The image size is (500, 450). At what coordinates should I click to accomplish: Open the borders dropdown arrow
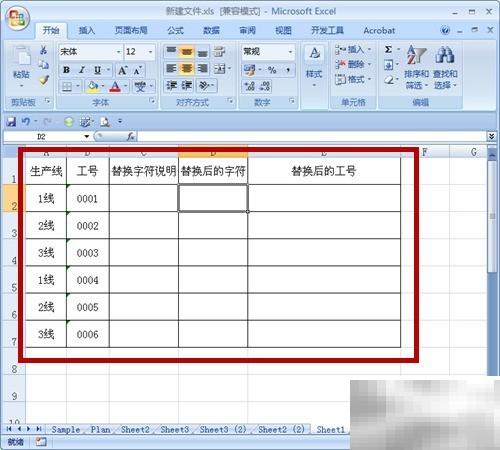click(x=78, y=86)
